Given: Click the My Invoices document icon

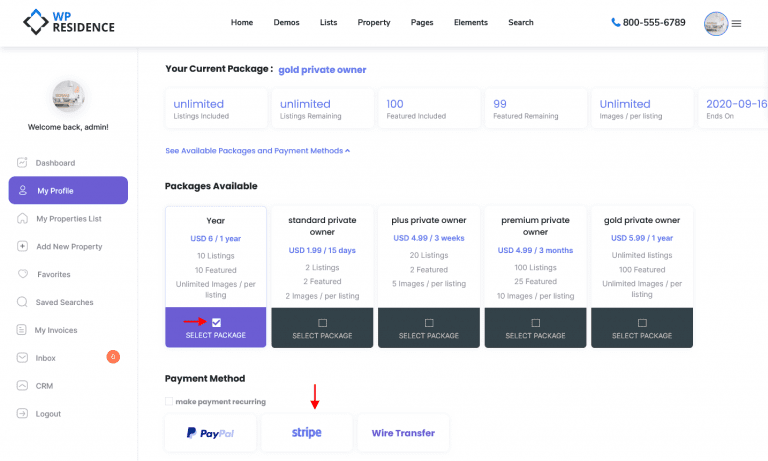Looking at the screenshot, I should (22, 330).
